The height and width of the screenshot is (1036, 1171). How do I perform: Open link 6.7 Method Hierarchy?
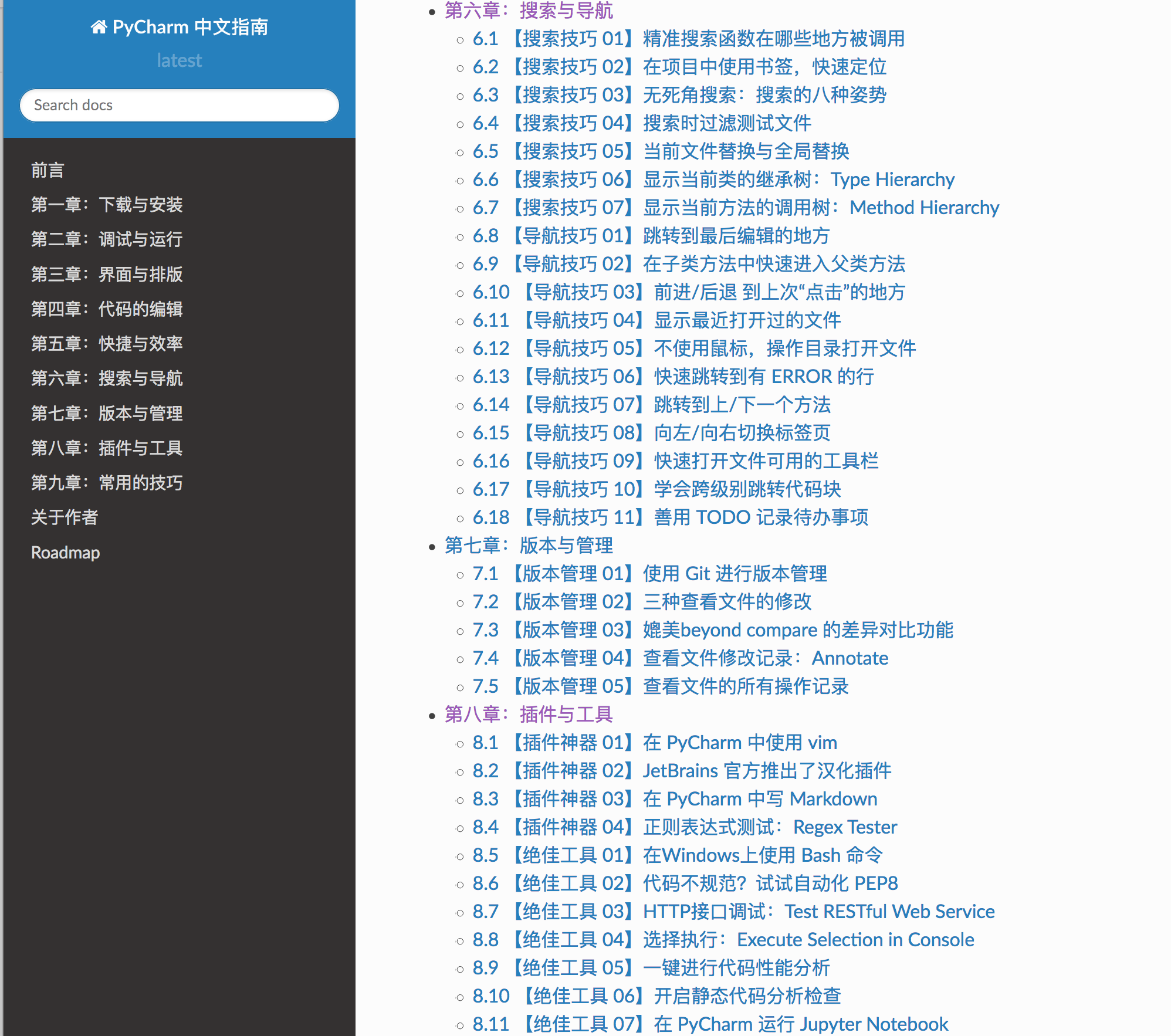736,208
